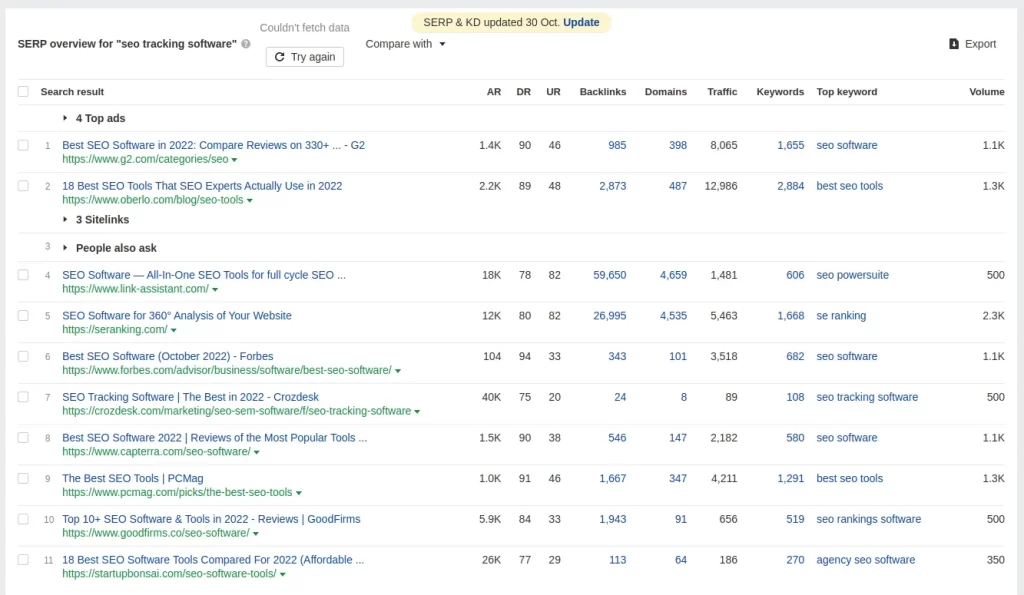Click top keyword seo rankings software
Image resolution: width=1024 pixels, height=595 pixels.
click(869, 519)
